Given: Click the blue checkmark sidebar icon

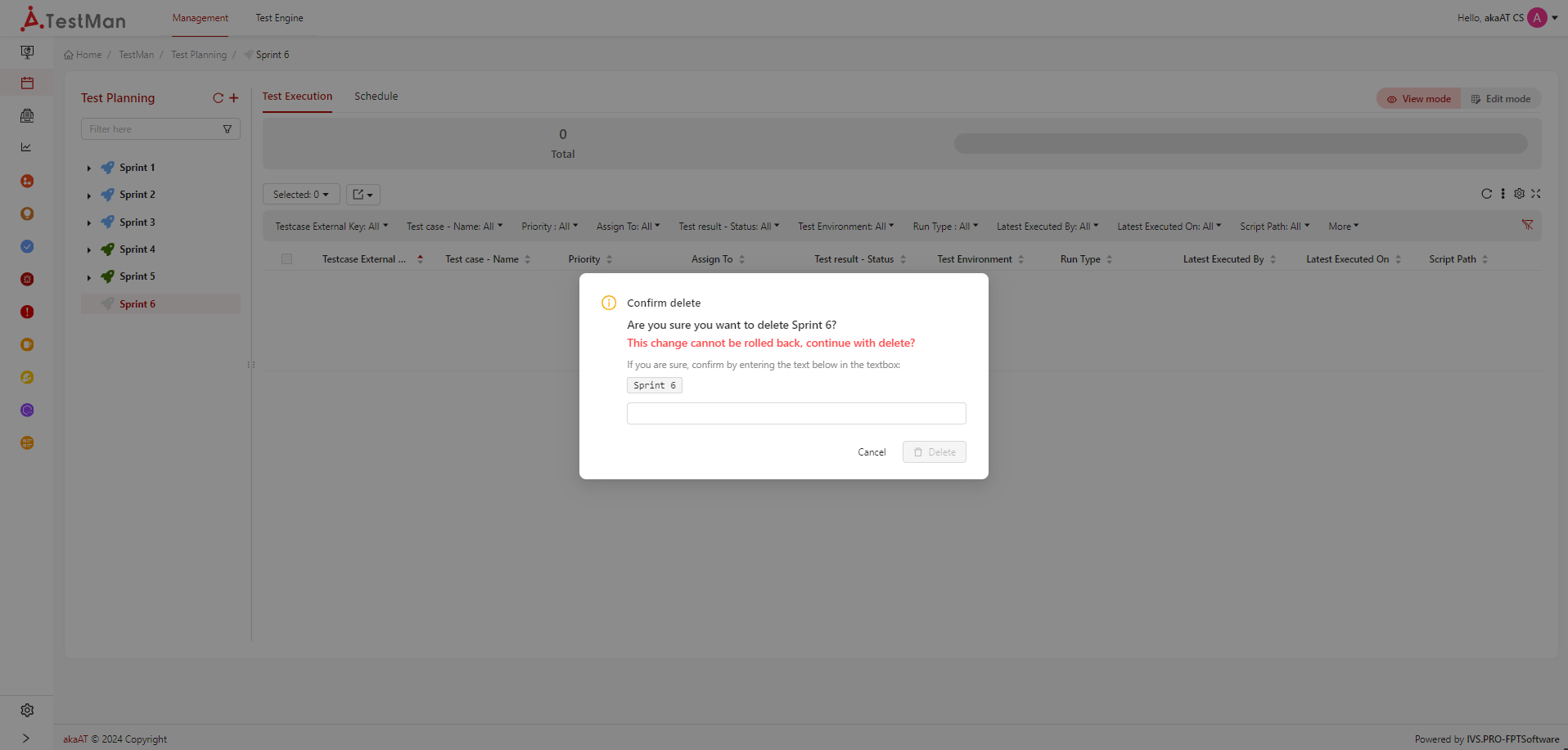Looking at the screenshot, I should [x=27, y=246].
